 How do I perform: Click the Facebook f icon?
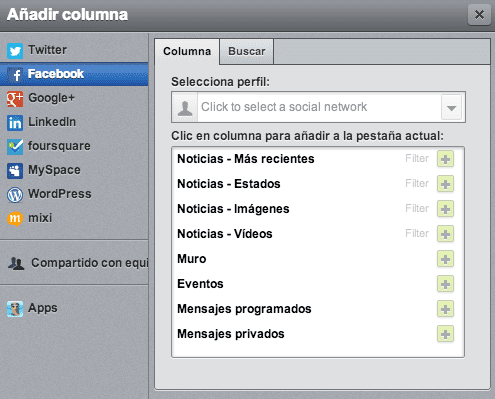click(x=15, y=75)
